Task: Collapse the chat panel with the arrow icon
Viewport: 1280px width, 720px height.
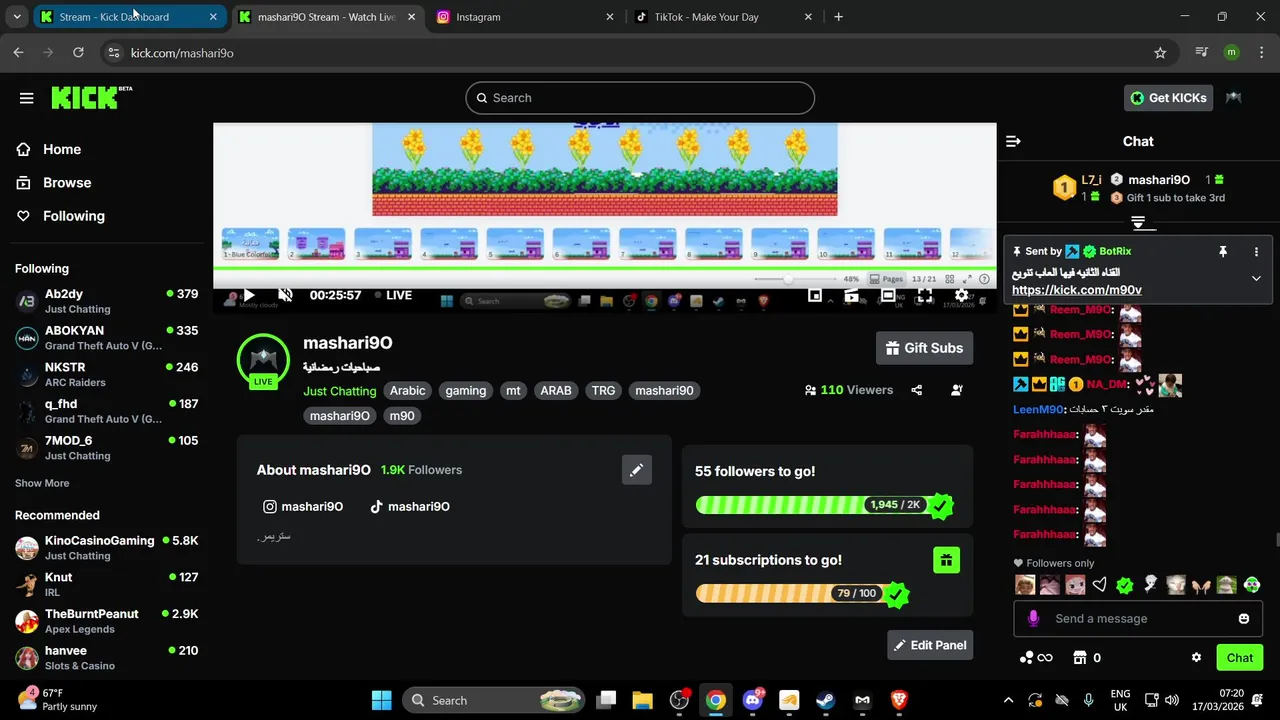Action: 1013,142
